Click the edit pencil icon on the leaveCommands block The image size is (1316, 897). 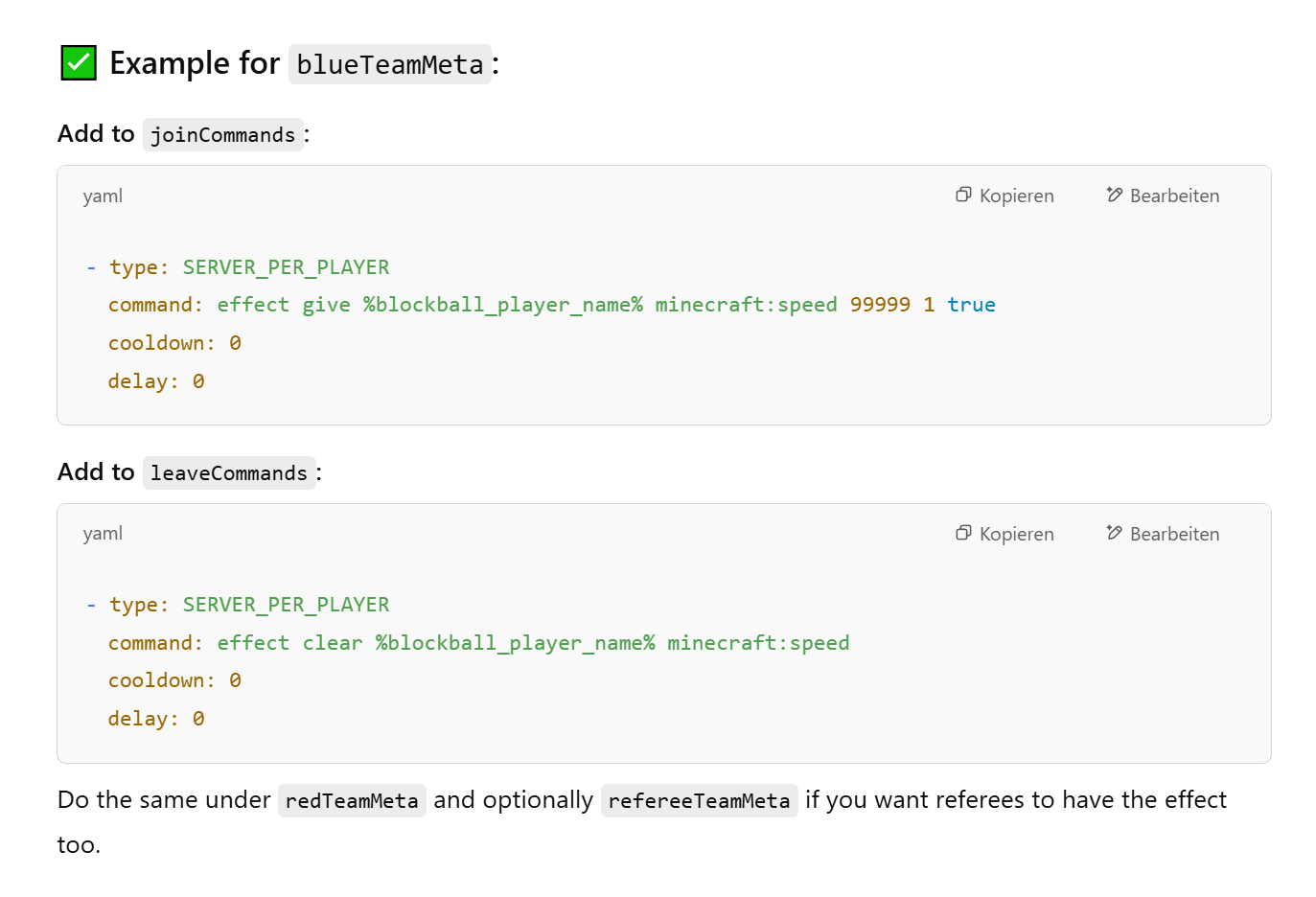(x=1113, y=533)
